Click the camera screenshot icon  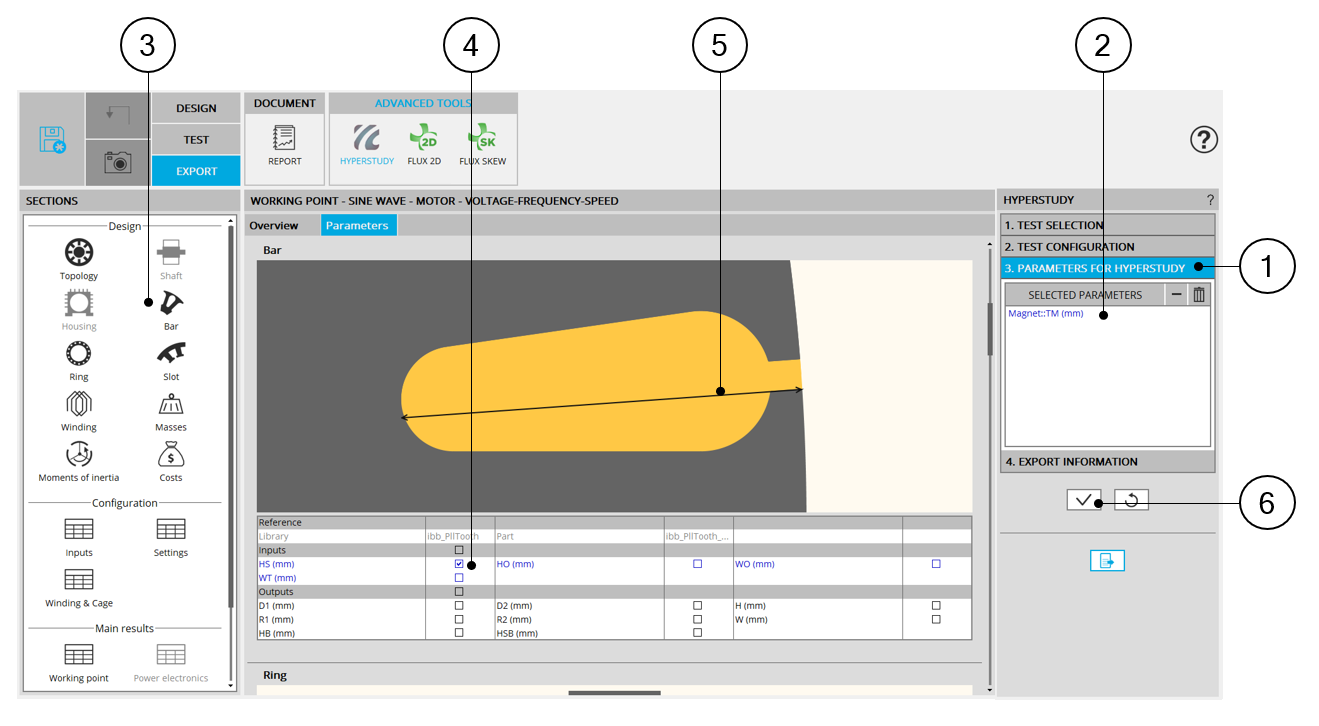[118, 162]
